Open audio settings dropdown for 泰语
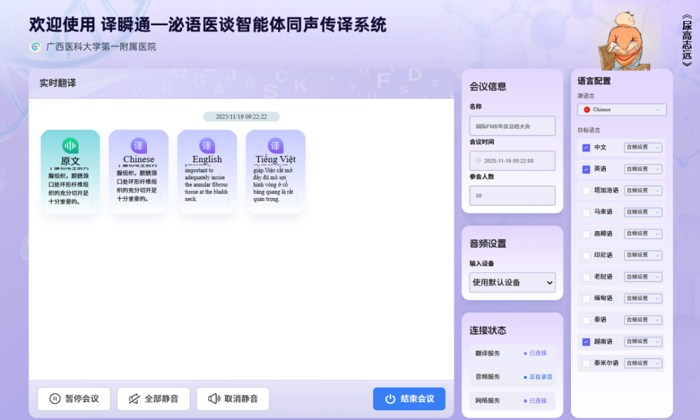Image resolution: width=700 pixels, height=420 pixels. tap(643, 320)
